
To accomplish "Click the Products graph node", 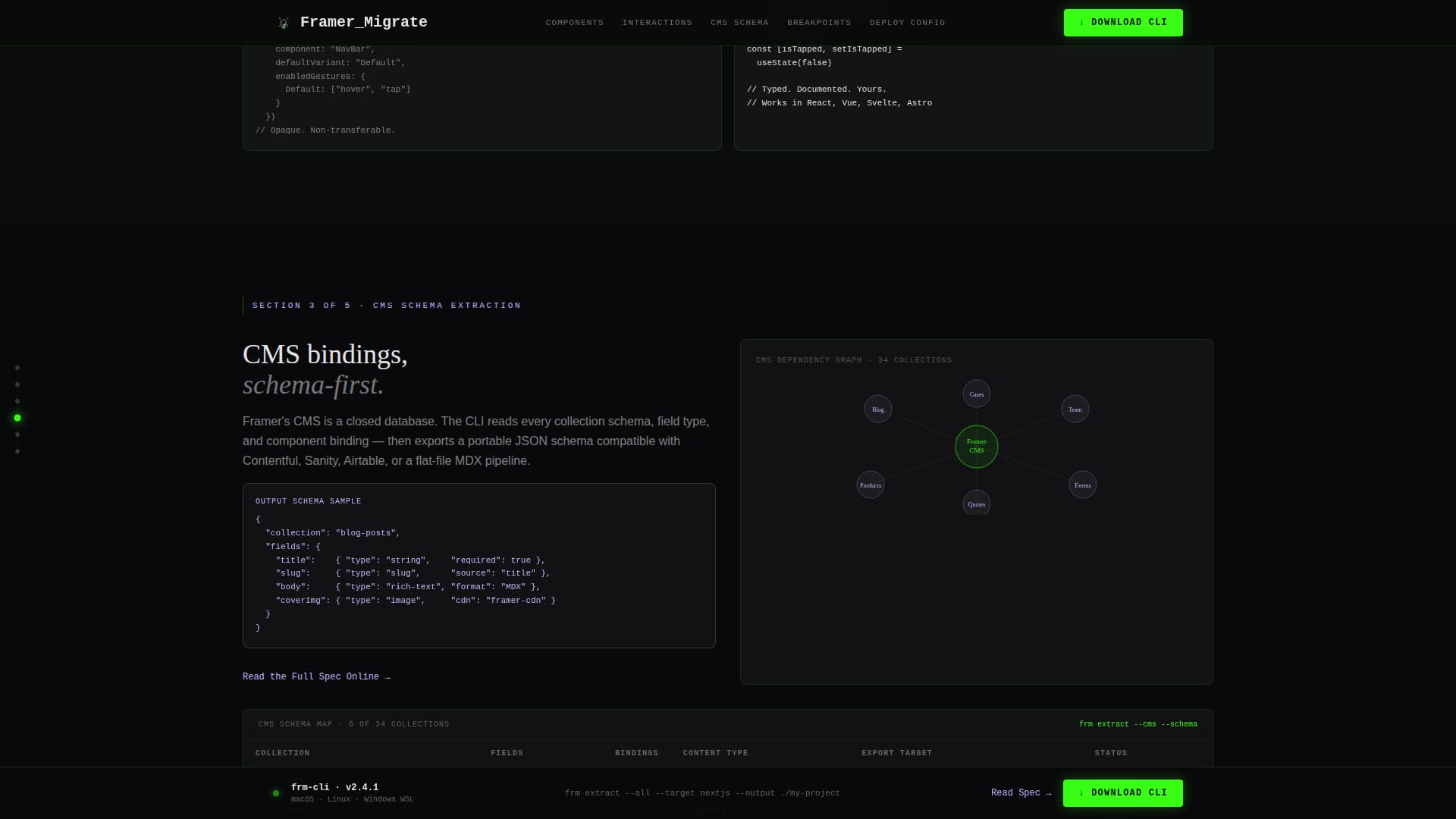I will coord(870,485).
